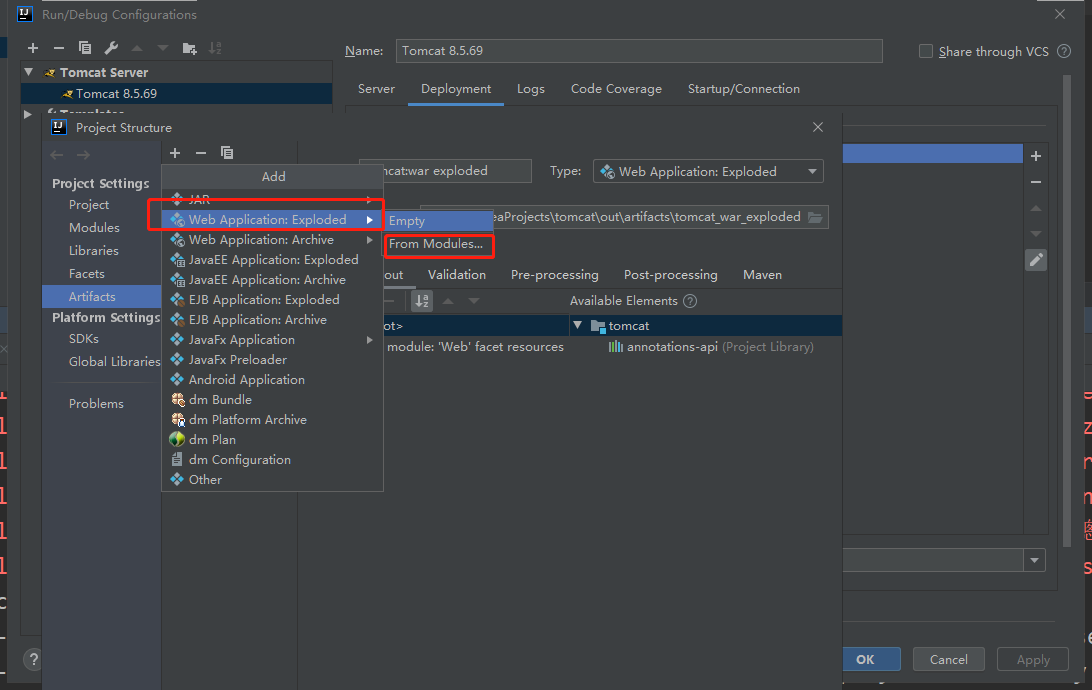Move configuration up arrow in Run/Debug toolbar
Screen dimensions: 1092x690
pos(137,48)
